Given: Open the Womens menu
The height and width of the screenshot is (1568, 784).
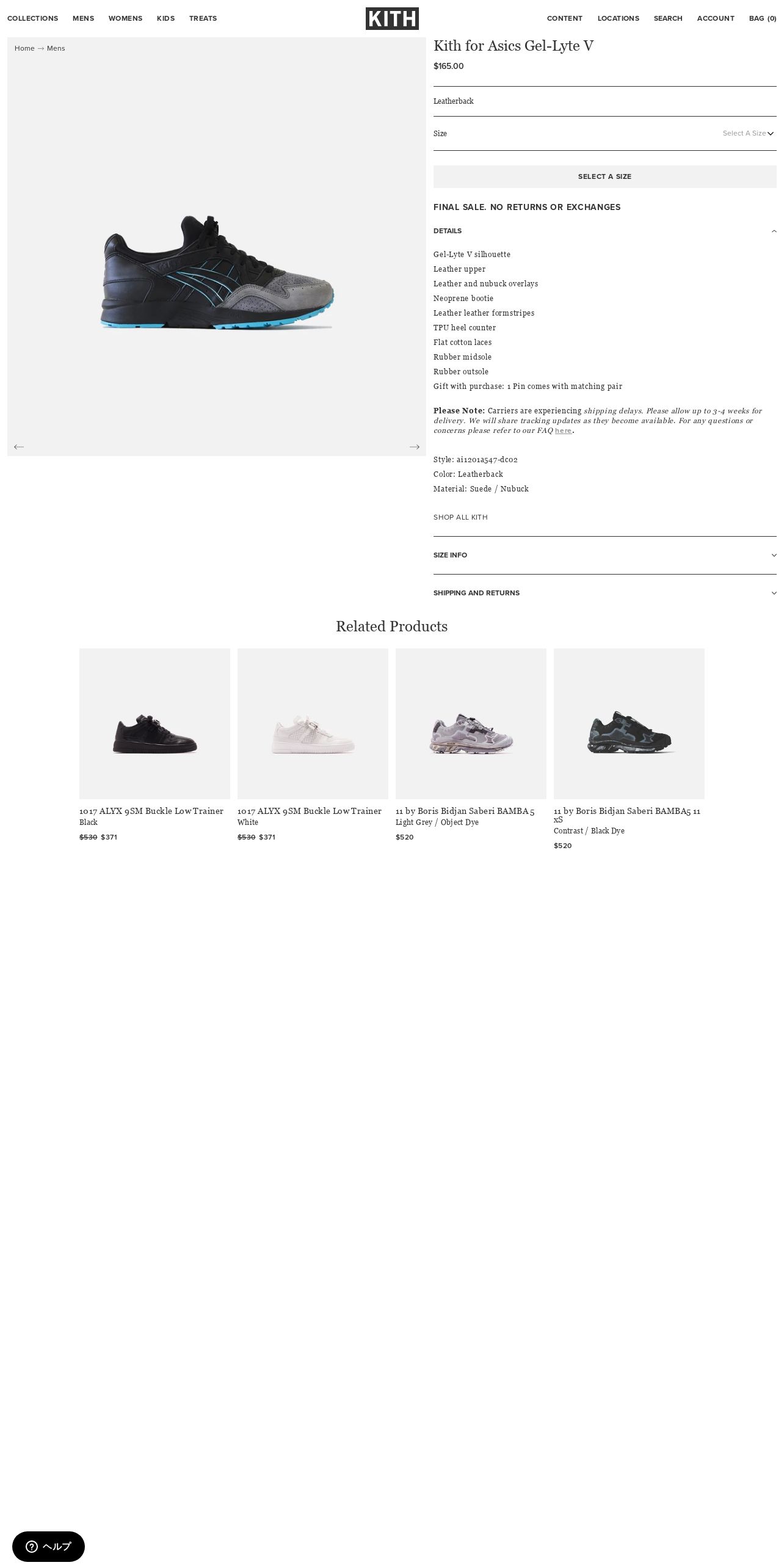Looking at the screenshot, I should tap(125, 18).
